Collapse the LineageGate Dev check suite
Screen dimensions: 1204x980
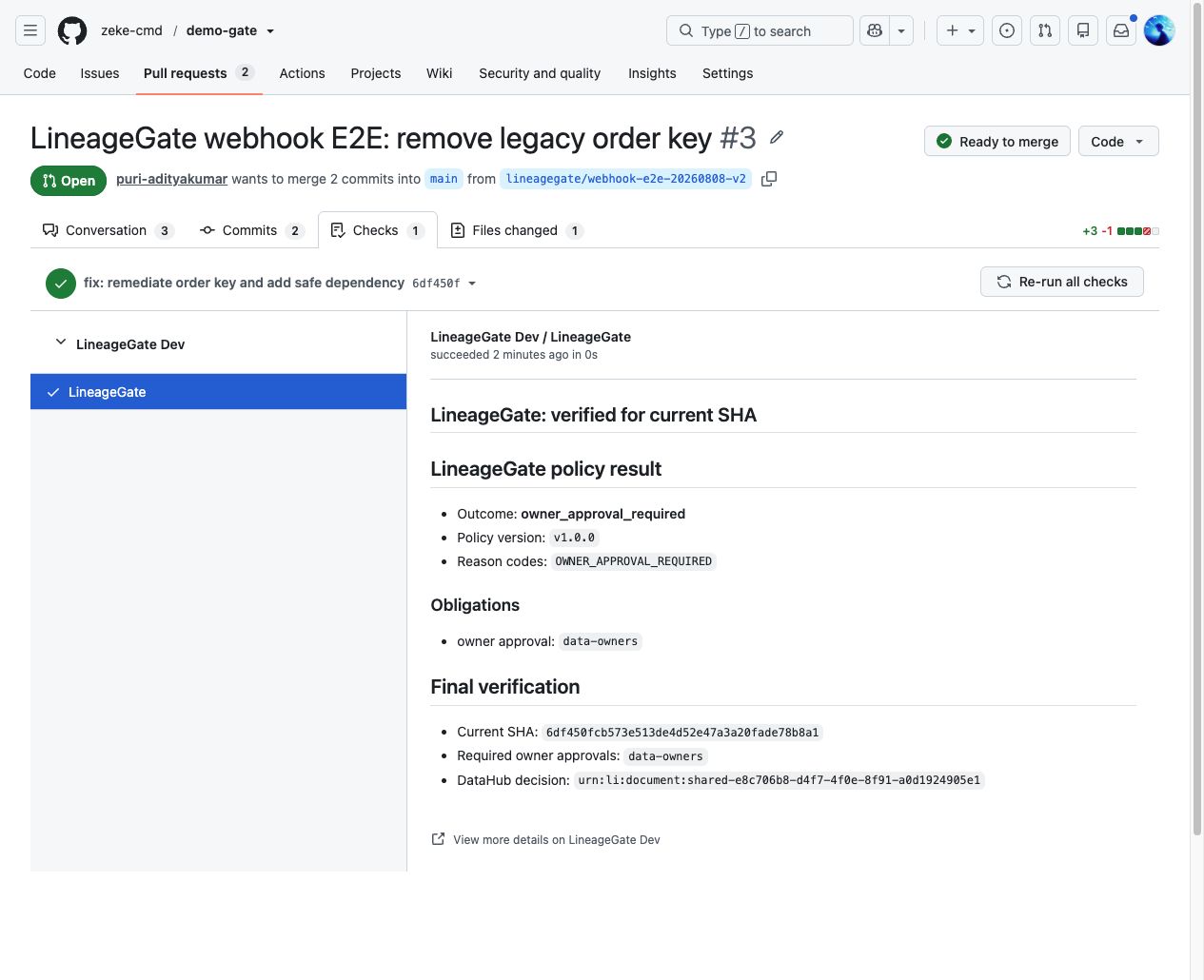pos(61,343)
